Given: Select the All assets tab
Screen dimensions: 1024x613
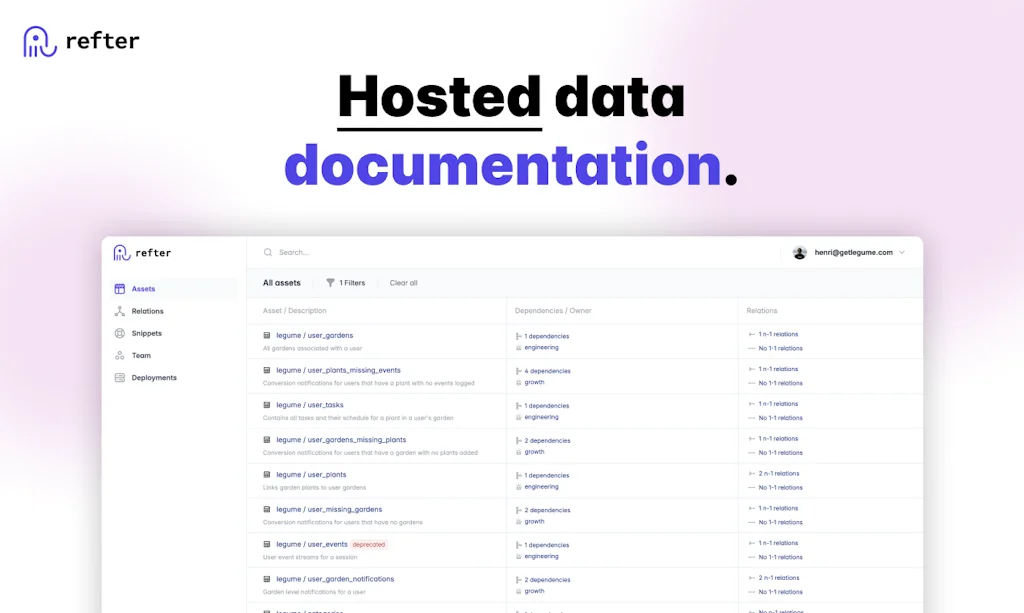Looking at the screenshot, I should point(281,283).
